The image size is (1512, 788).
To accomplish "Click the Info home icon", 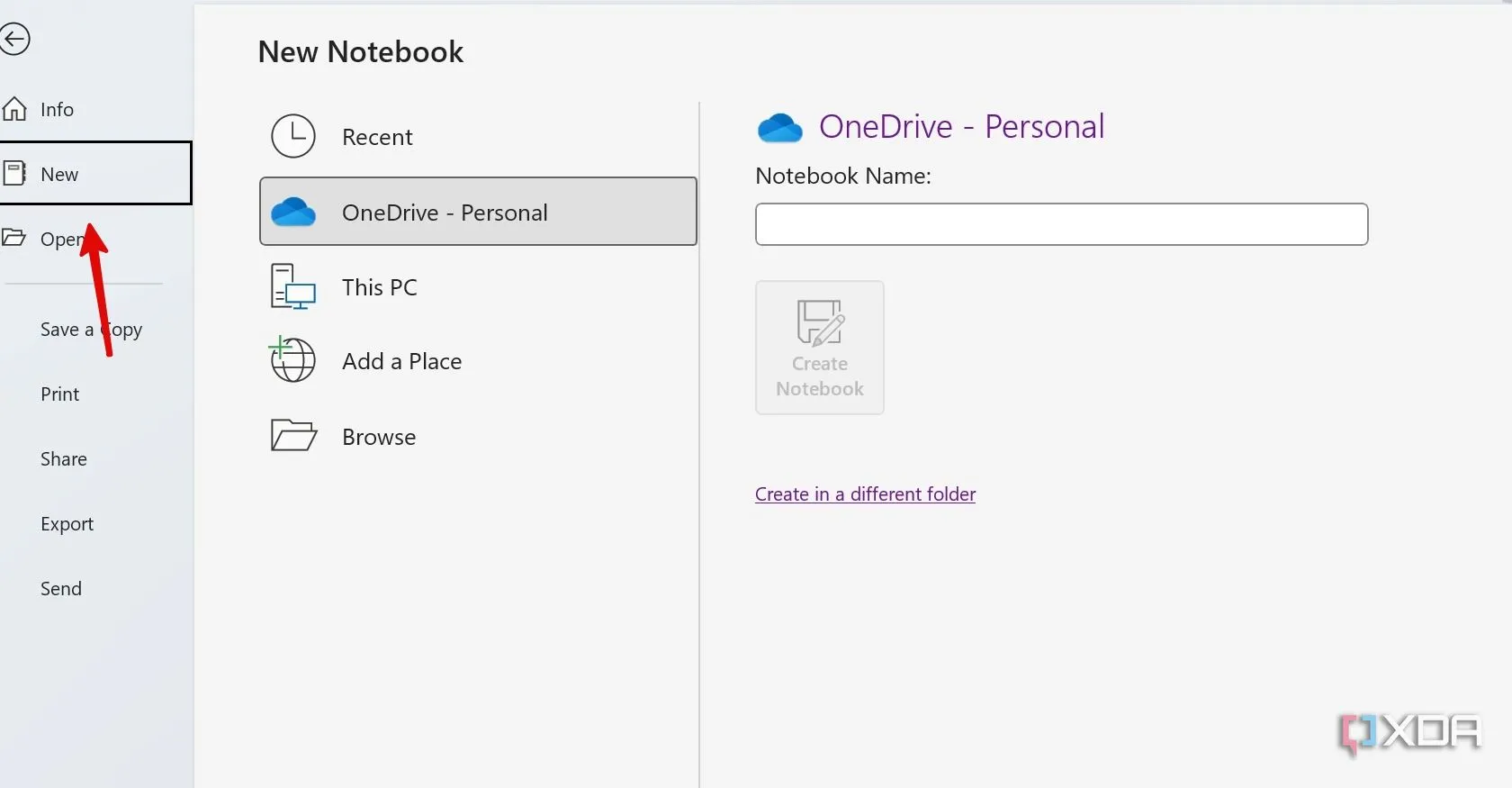I will (14, 109).
